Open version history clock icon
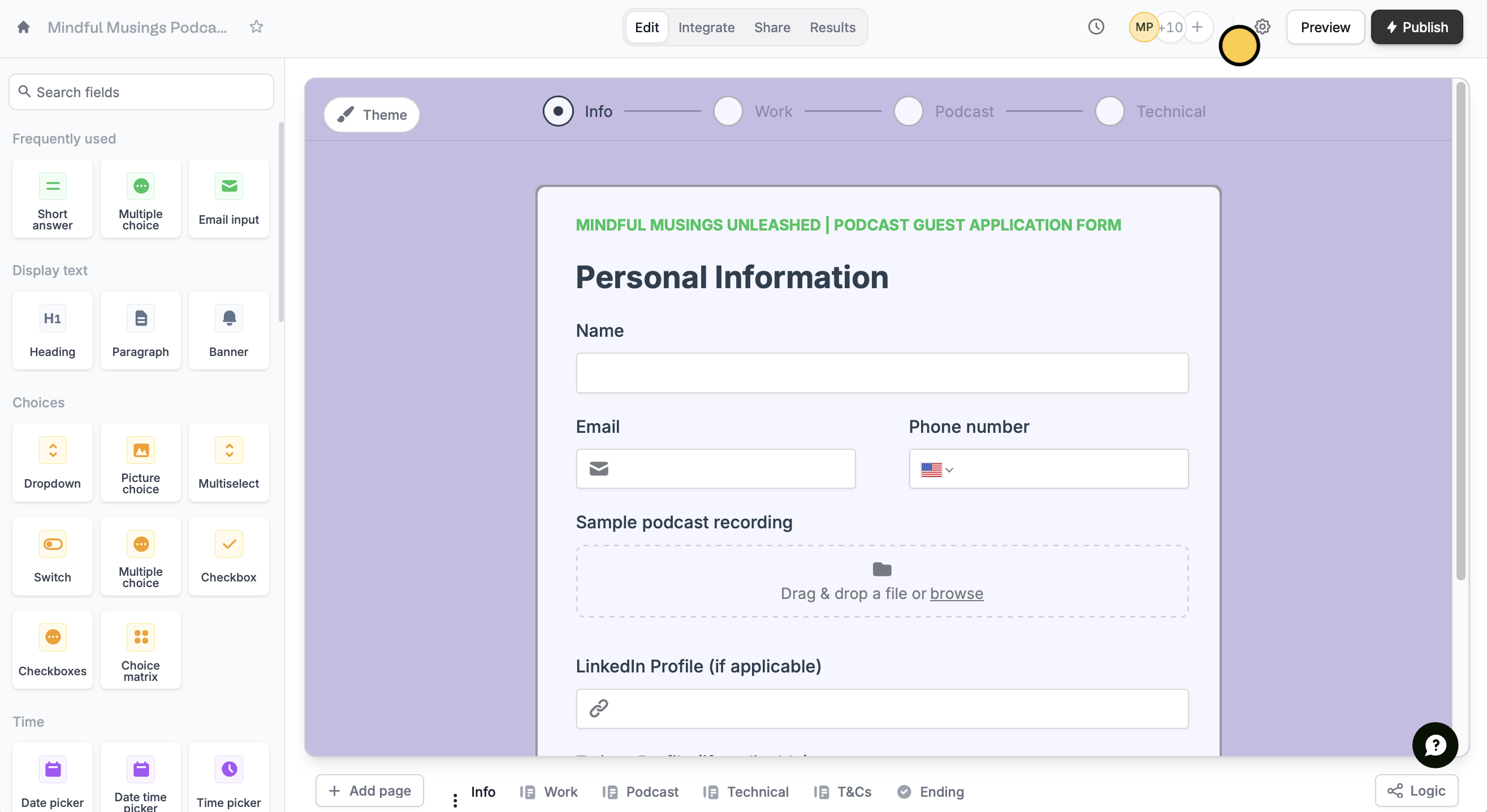 [1096, 27]
